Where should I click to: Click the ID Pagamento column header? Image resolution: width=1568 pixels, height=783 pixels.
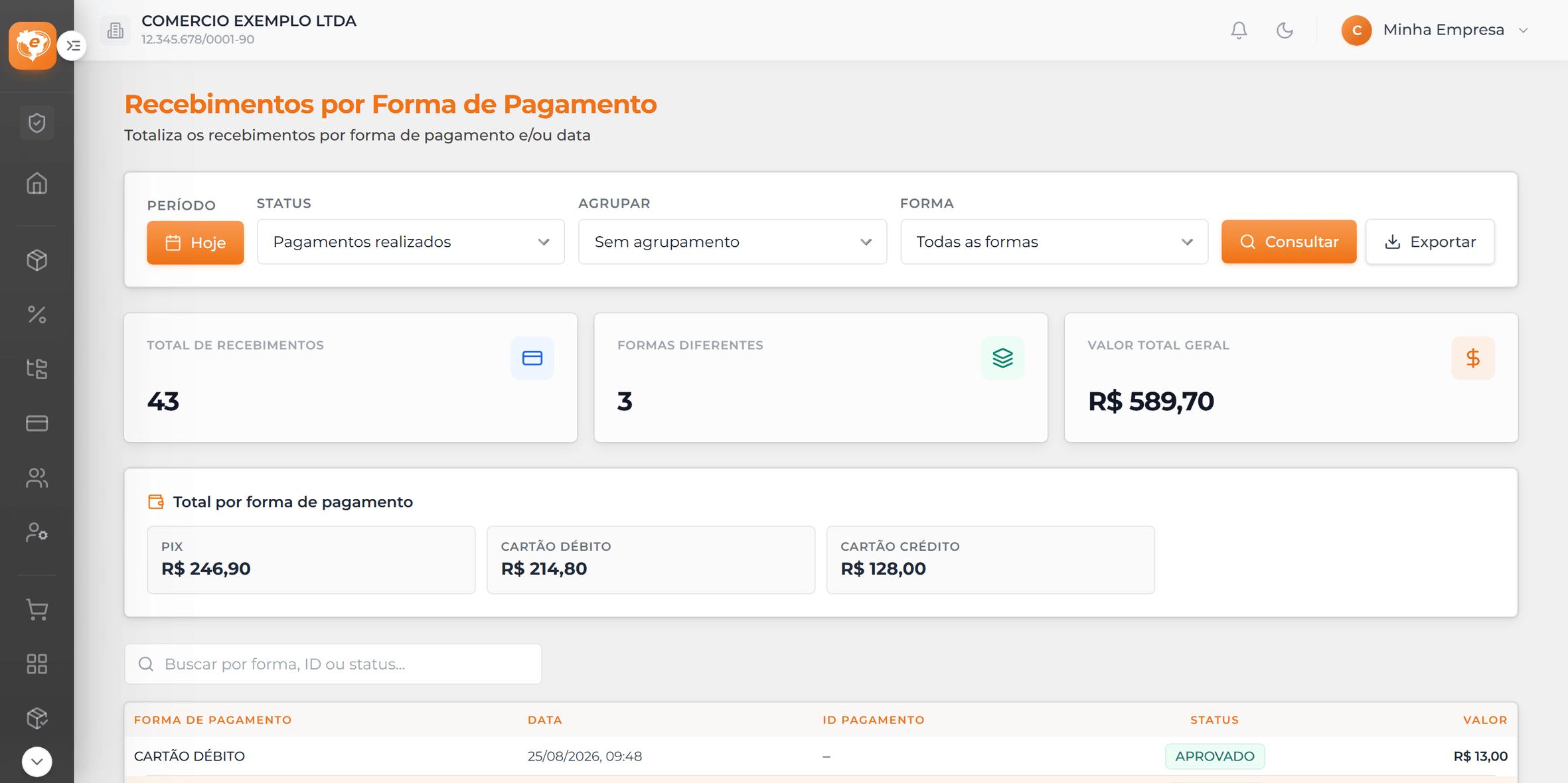coord(874,720)
